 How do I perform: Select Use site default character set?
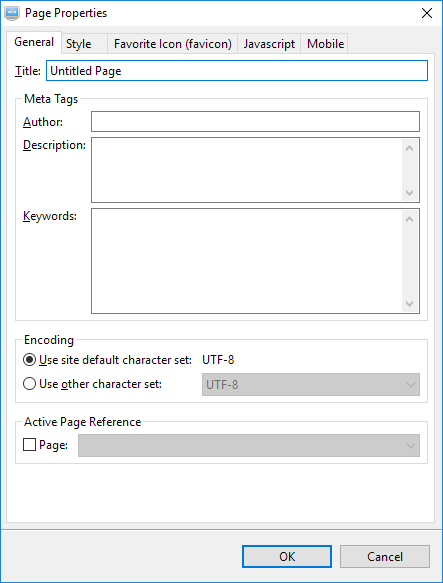point(29,360)
